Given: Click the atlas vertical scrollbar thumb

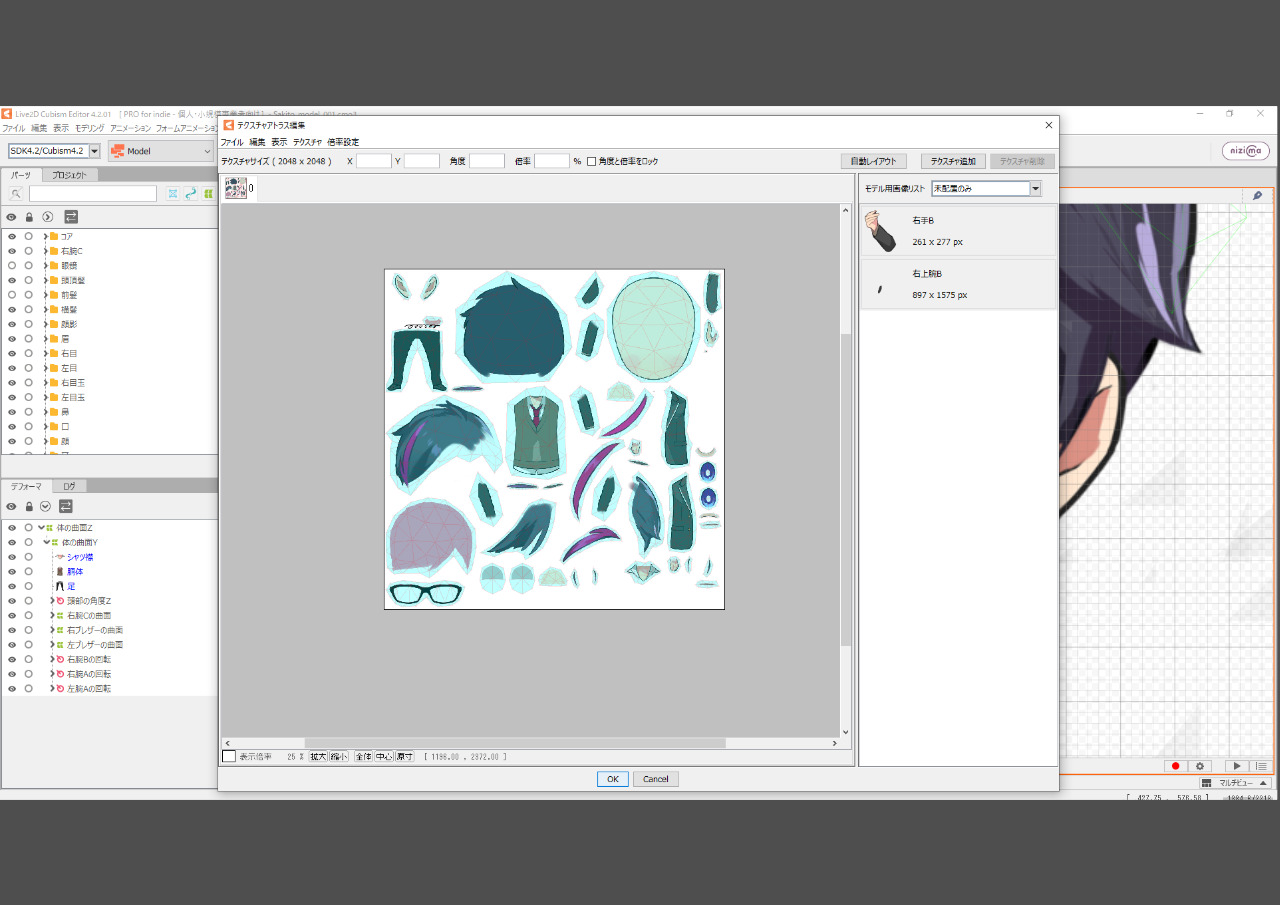Looking at the screenshot, I should coord(846,490).
